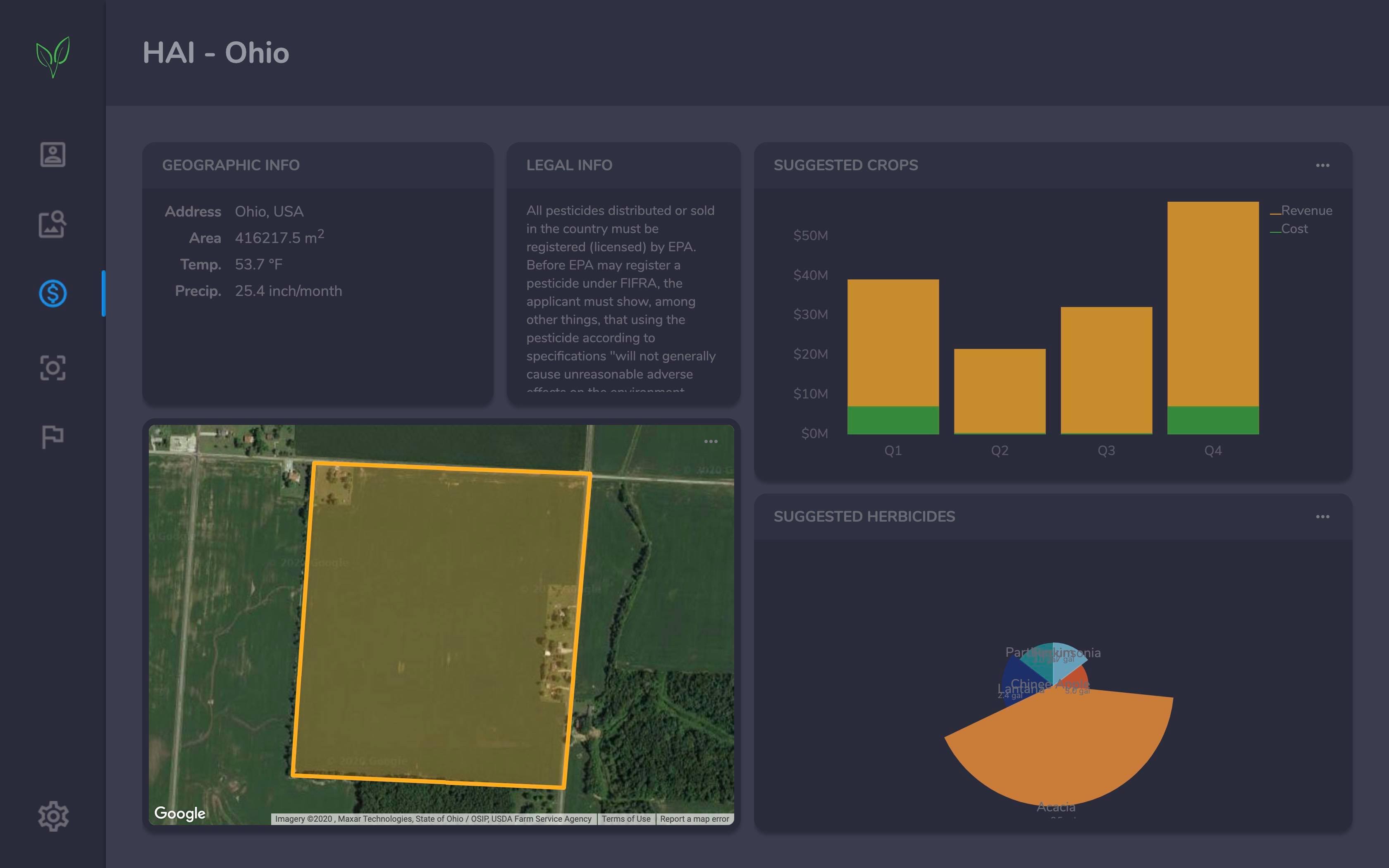
Task: Open settings gear in sidebar
Action: click(x=53, y=816)
